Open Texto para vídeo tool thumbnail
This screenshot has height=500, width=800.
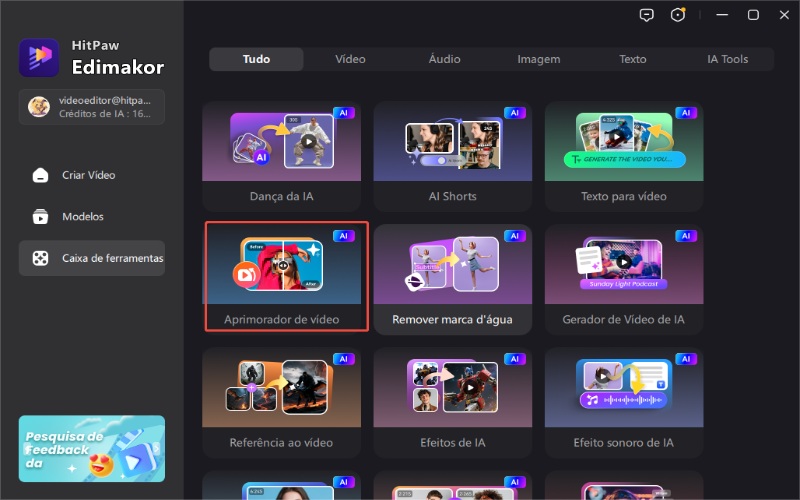pos(624,142)
